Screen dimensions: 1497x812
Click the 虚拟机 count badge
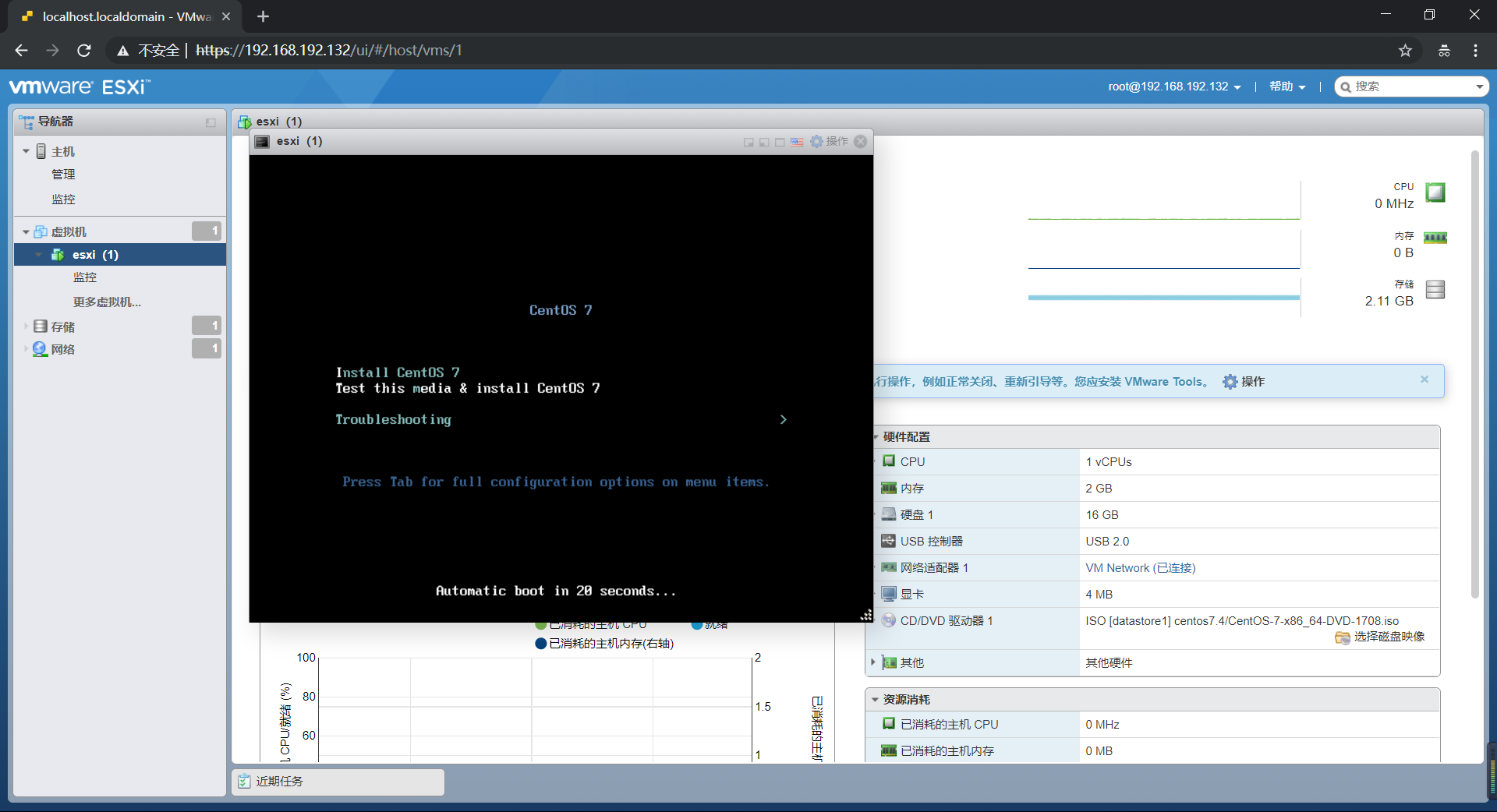point(207,231)
